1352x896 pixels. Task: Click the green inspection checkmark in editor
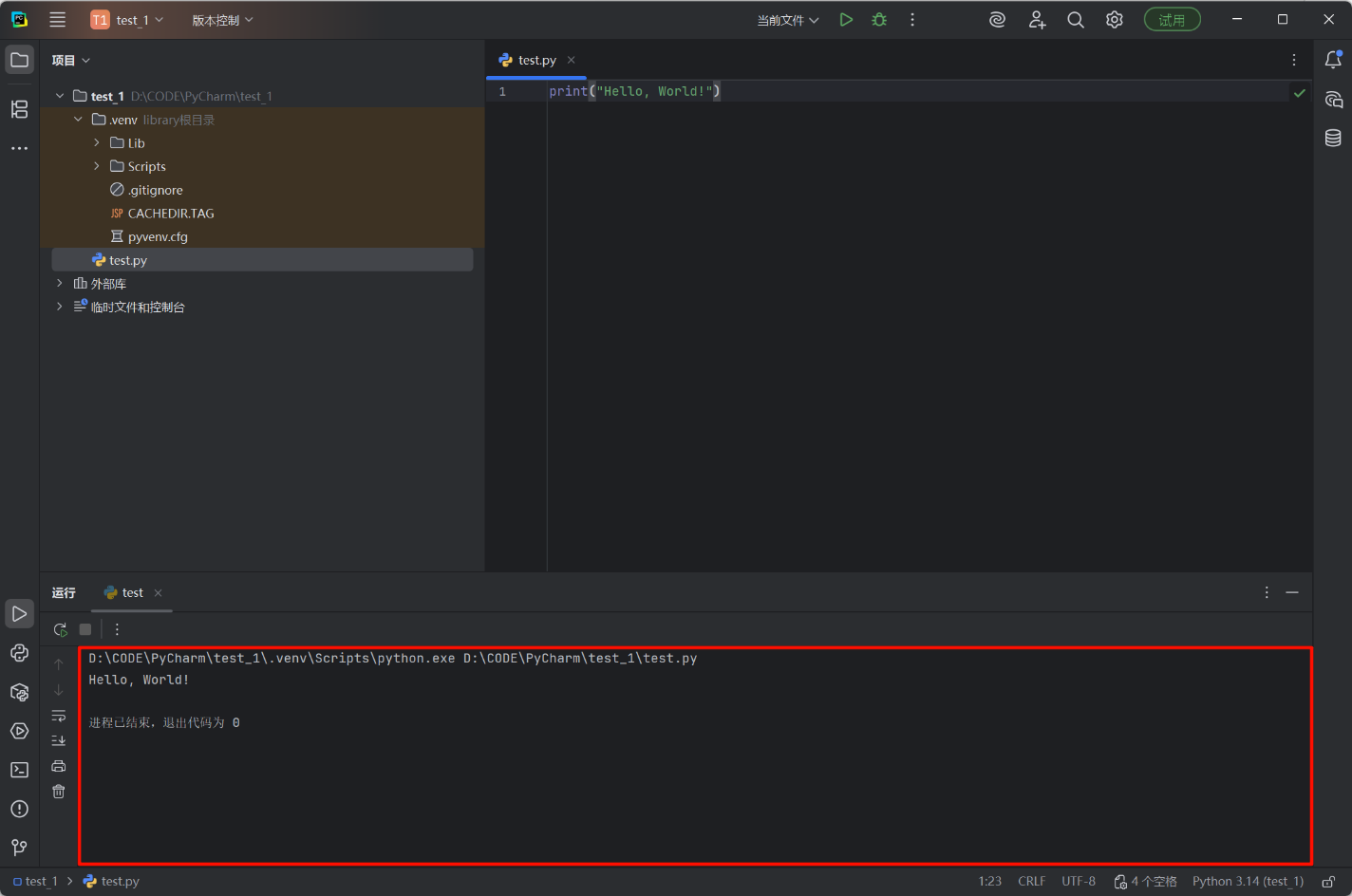pyautogui.click(x=1300, y=93)
